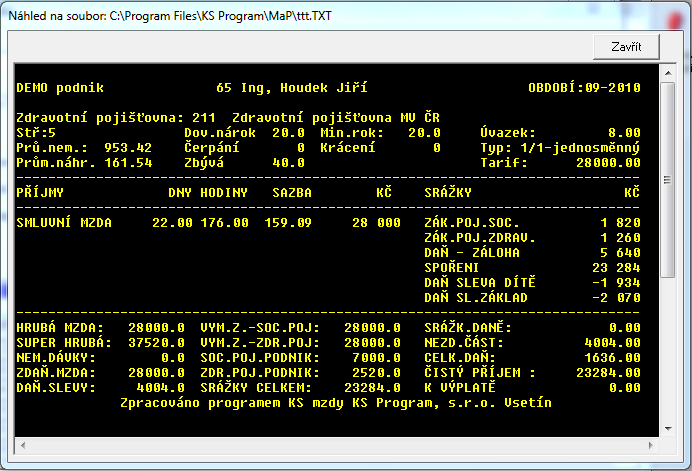This screenshot has width=692, height=471.
Task: Click the 'CELK.DAŇ:' label
Action: (x=460, y=357)
